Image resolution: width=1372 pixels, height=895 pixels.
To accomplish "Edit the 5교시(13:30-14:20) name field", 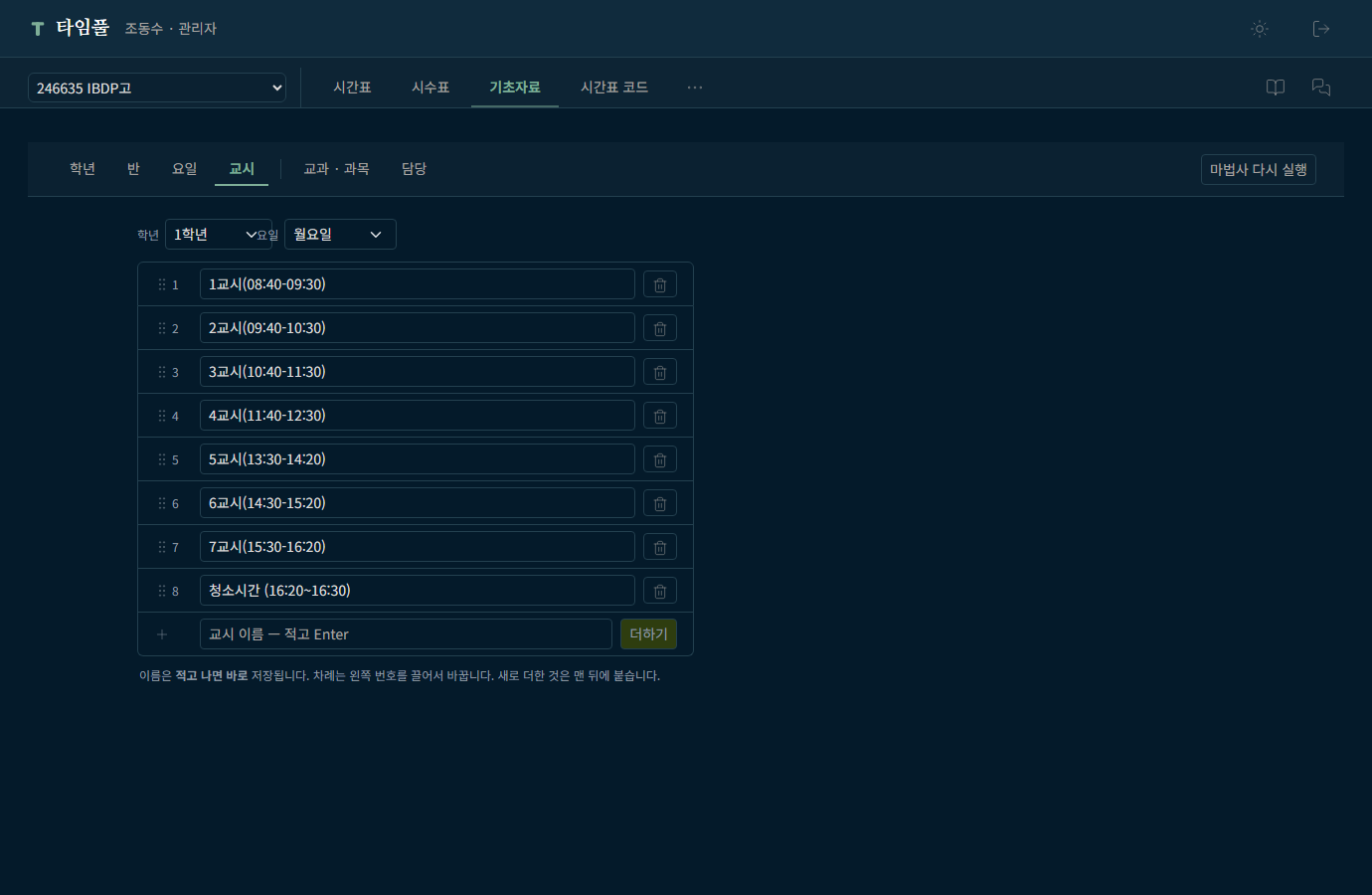I will pyautogui.click(x=418, y=459).
